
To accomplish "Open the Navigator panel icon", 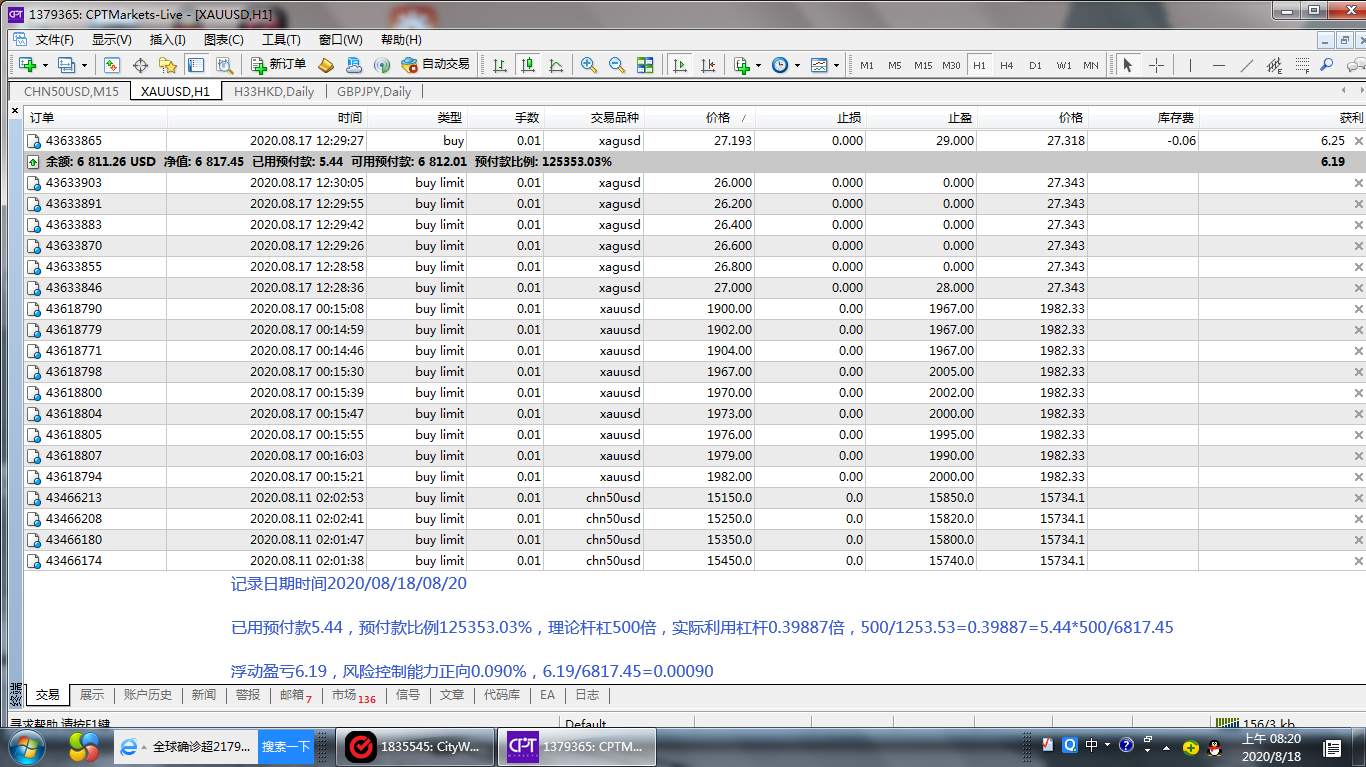I will (168, 65).
